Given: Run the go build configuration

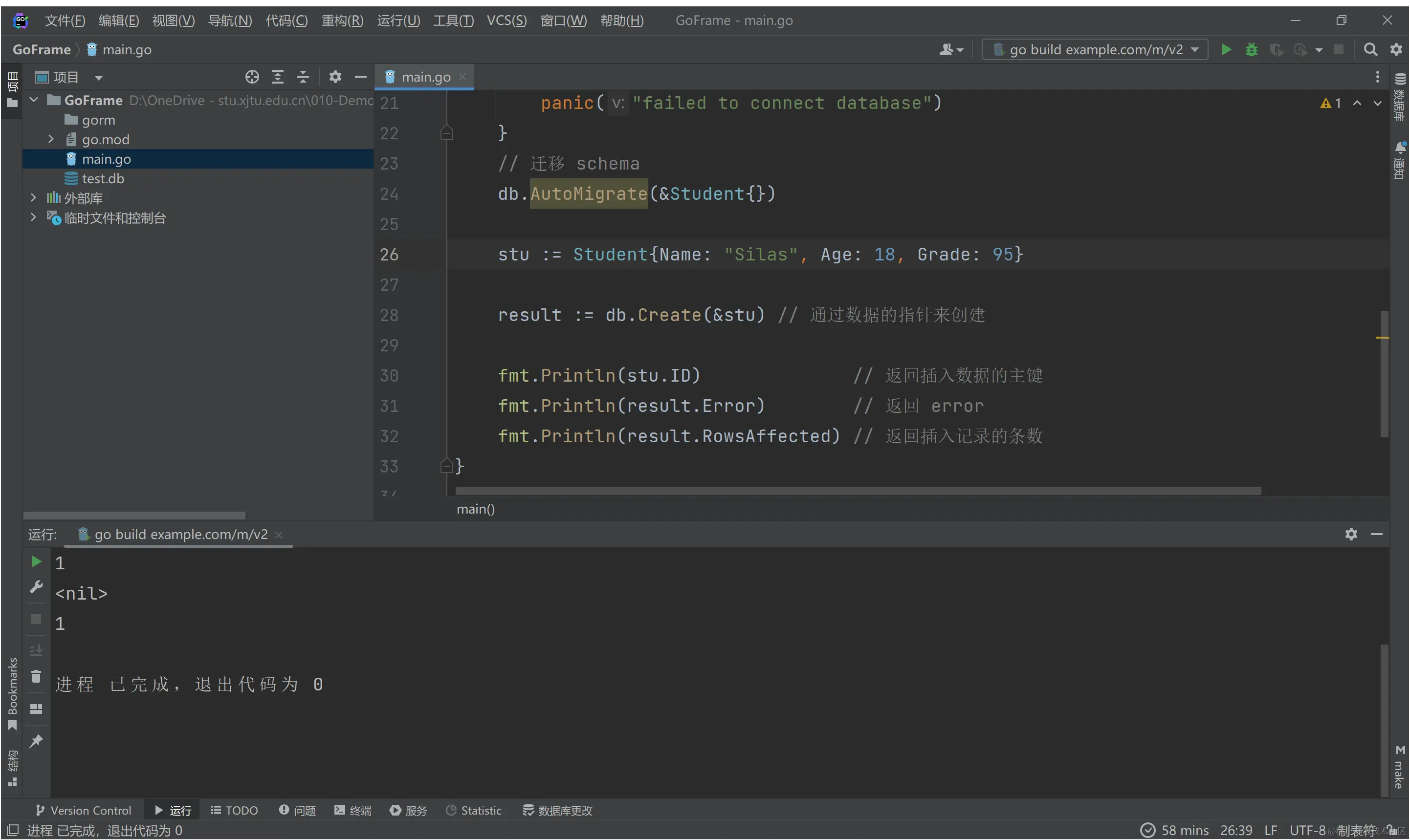Looking at the screenshot, I should 1226,50.
